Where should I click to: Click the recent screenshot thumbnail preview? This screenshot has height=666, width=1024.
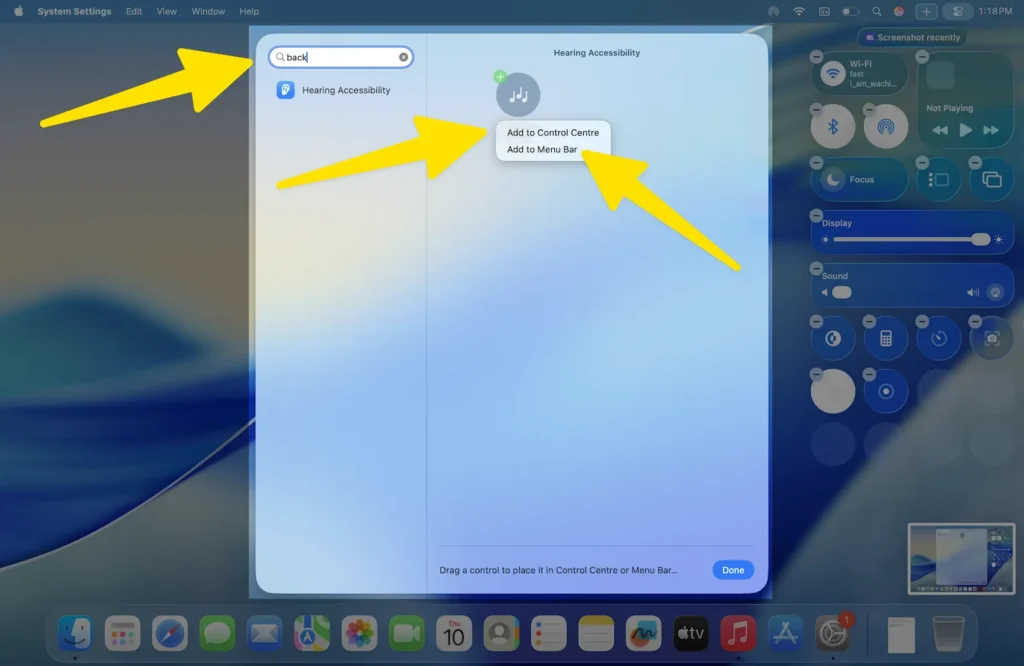960,558
